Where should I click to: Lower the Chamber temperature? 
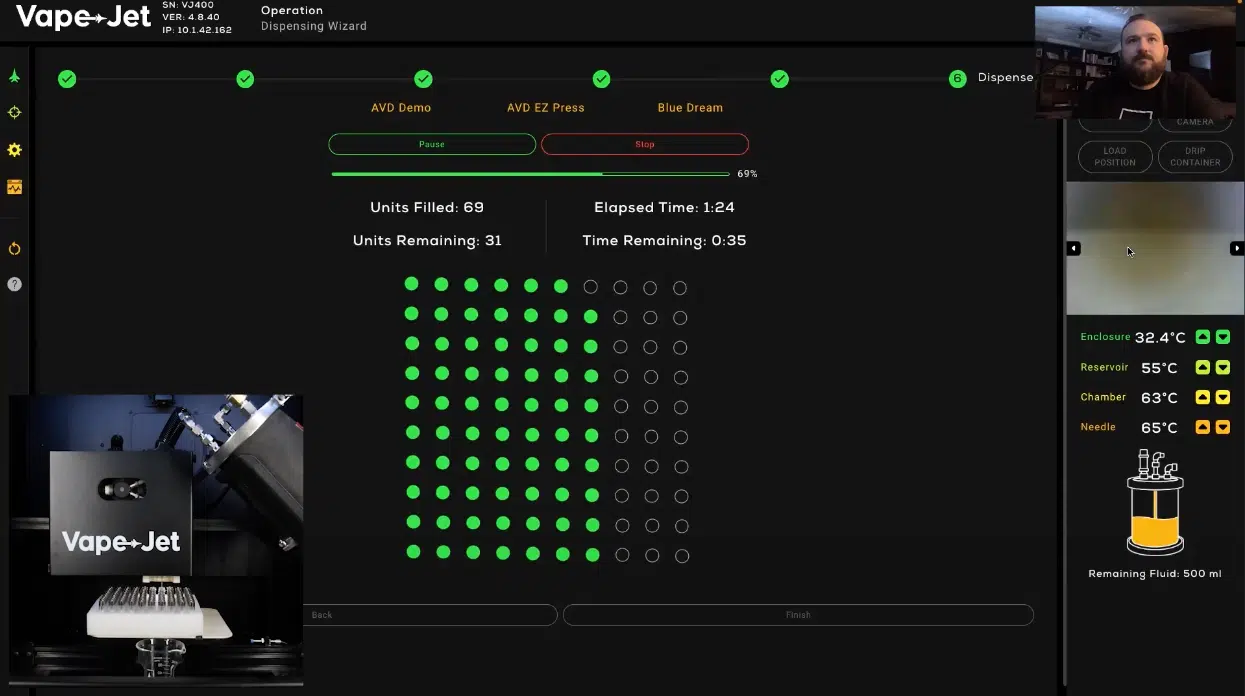coord(1222,397)
